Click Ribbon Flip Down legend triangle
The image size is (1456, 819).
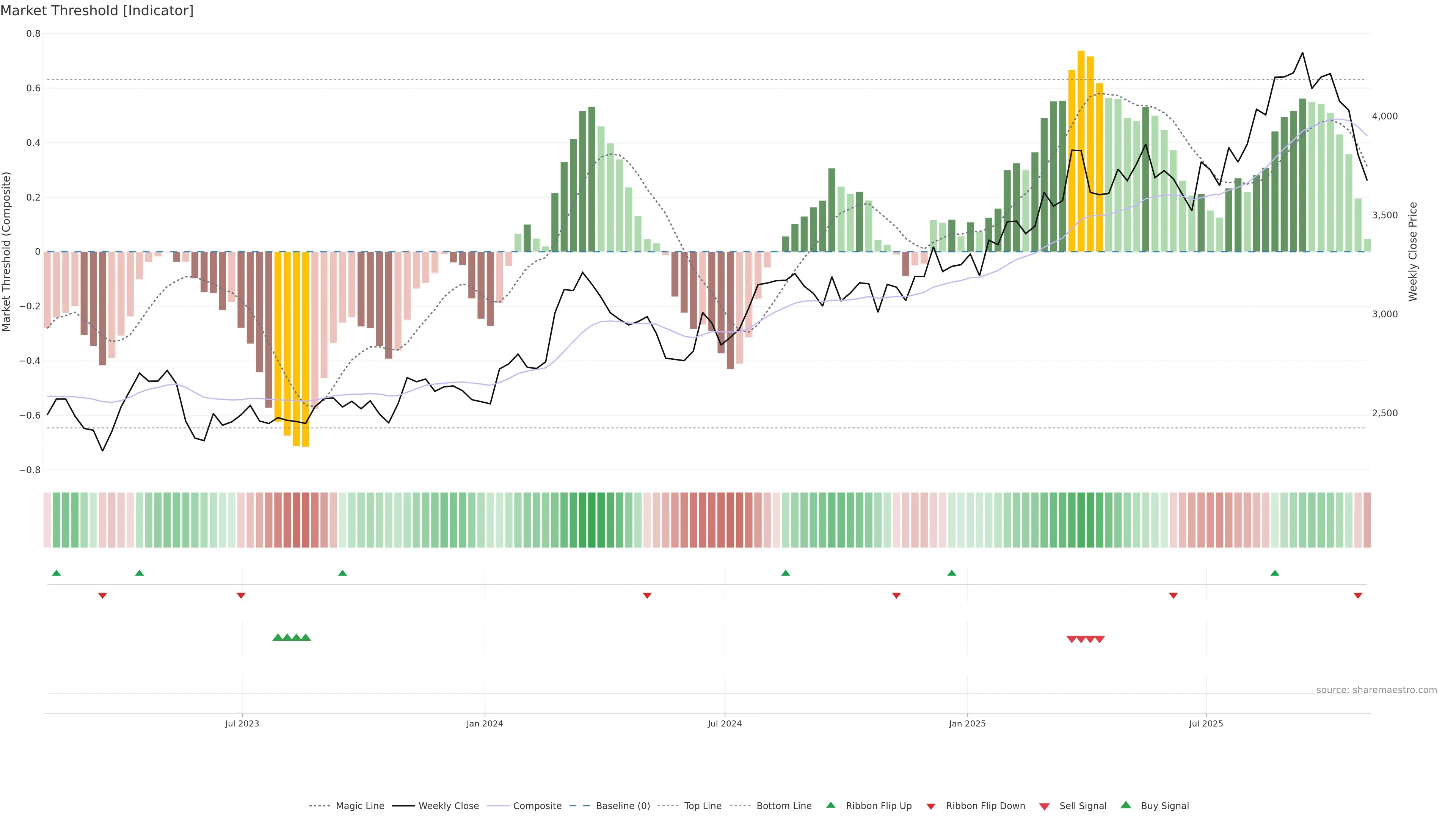pos(931,806)
